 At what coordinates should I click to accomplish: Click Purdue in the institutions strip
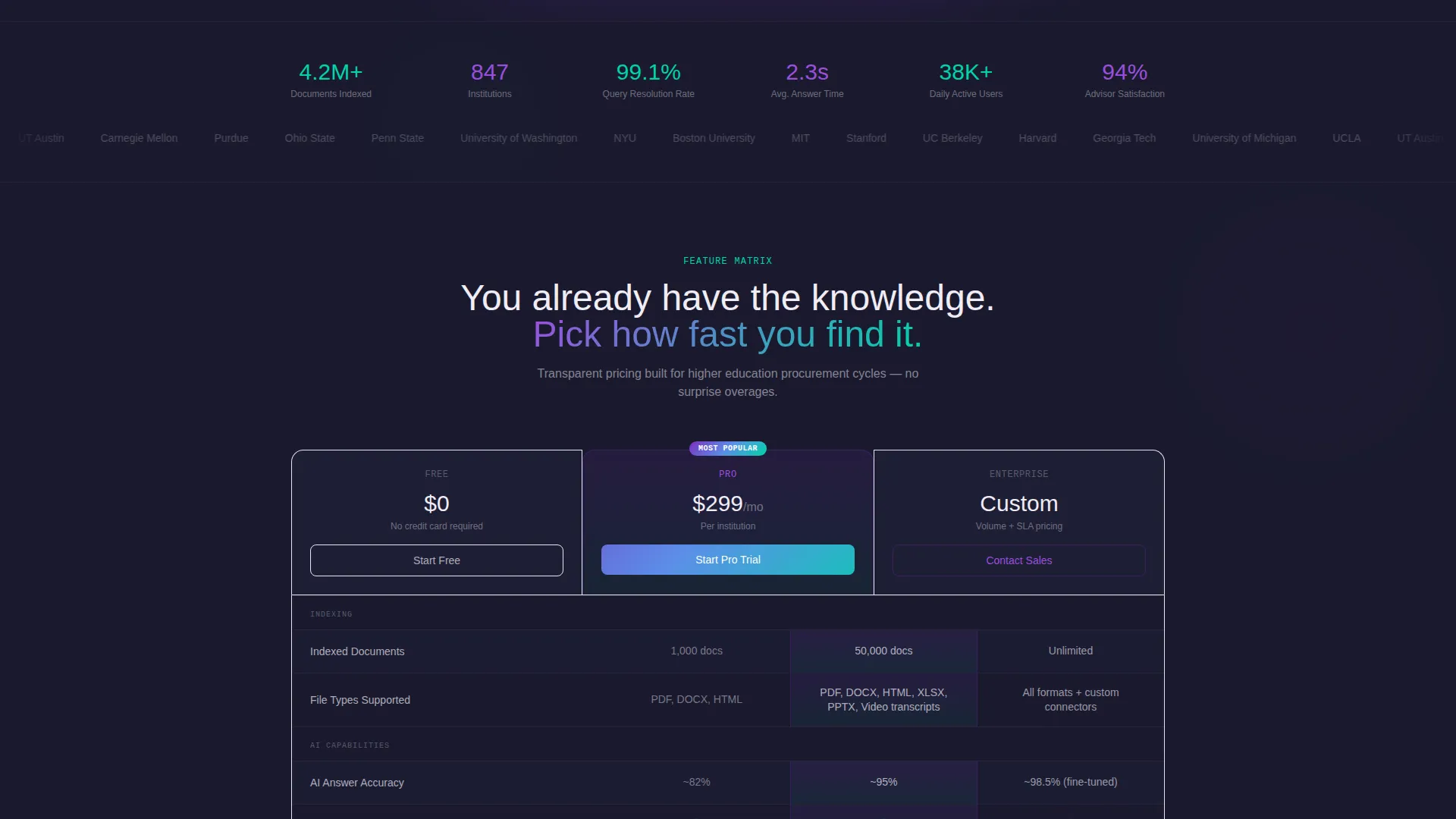point(231,138)
